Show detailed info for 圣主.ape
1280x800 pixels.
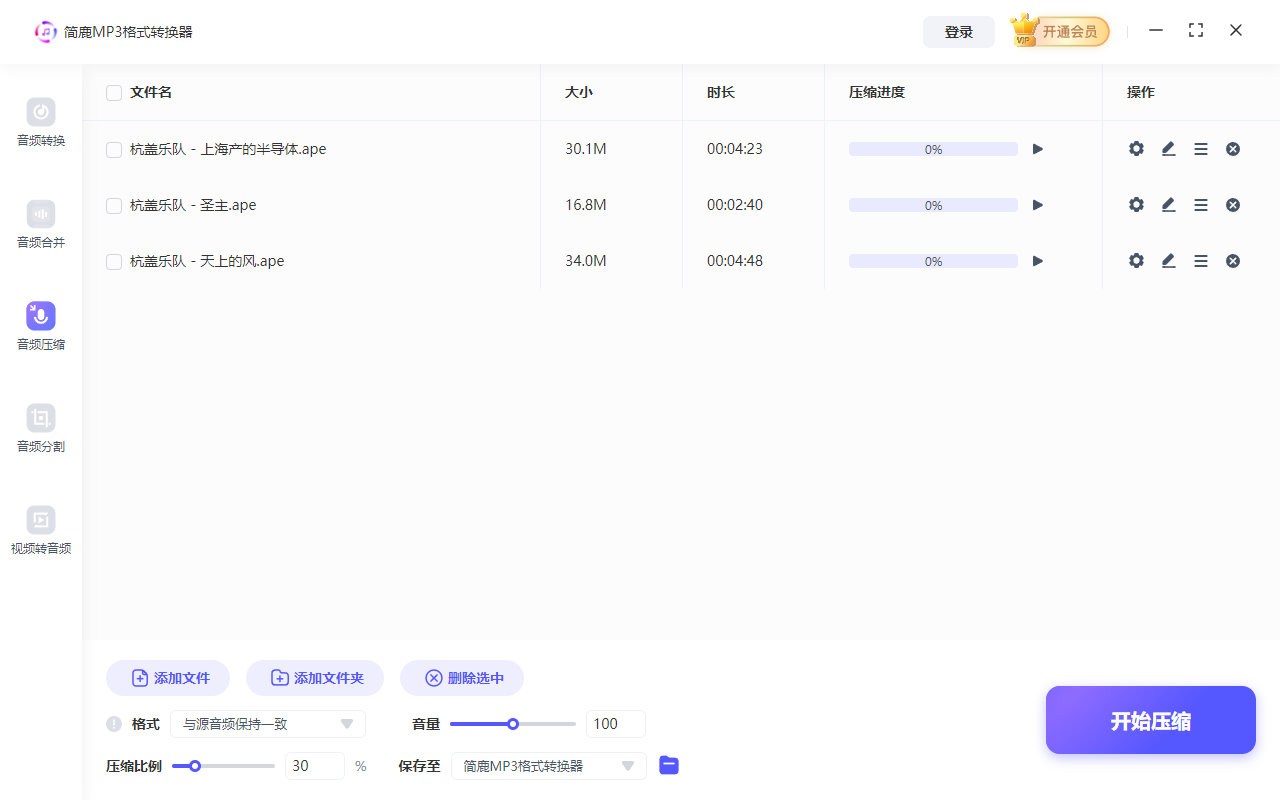[x=1201, y=204]
